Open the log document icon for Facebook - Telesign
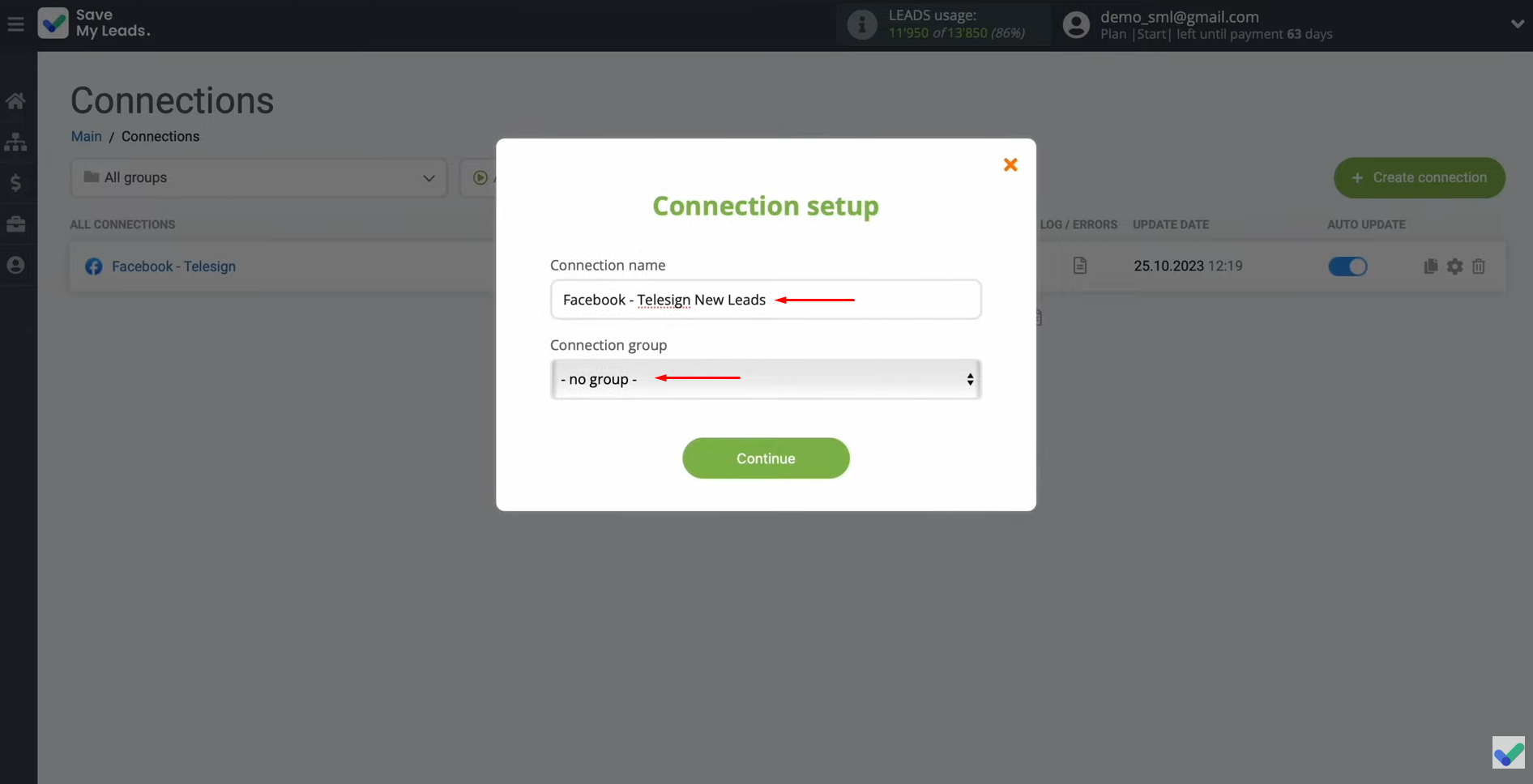This screenshot has width=1533, height=784. (1079, 266)
